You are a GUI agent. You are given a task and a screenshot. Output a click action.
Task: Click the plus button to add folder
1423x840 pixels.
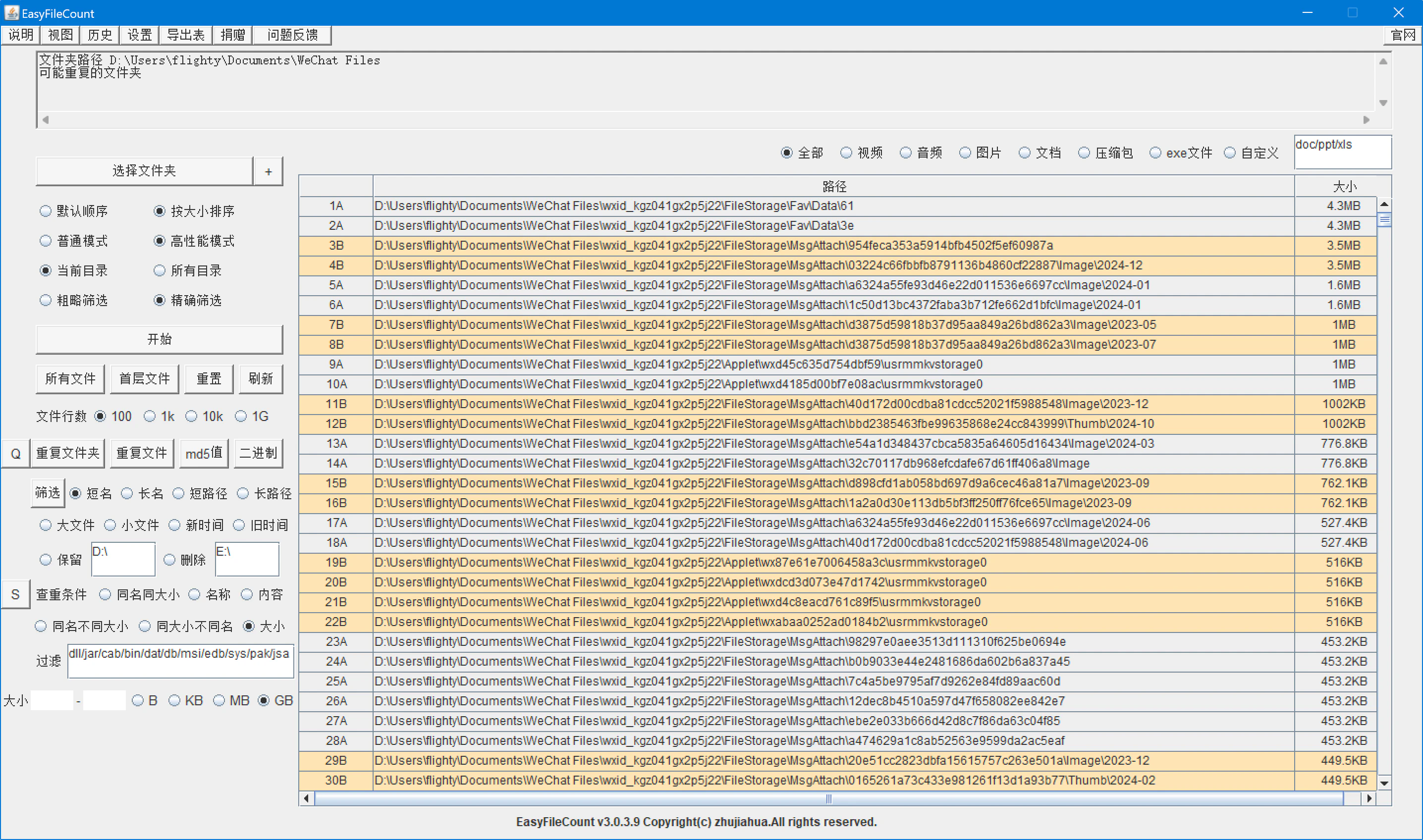[x=269, y=171]
